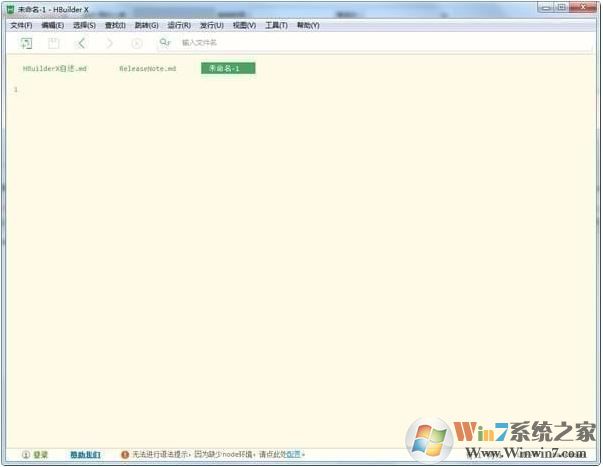Click the save file toolbar icon
The width and height of the screenshot is (603, 467).
point(54,43)
